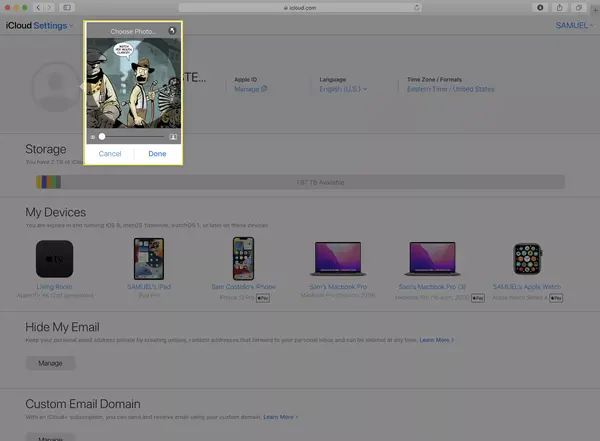Click Manage under Hide My Email

coord(51,363)
